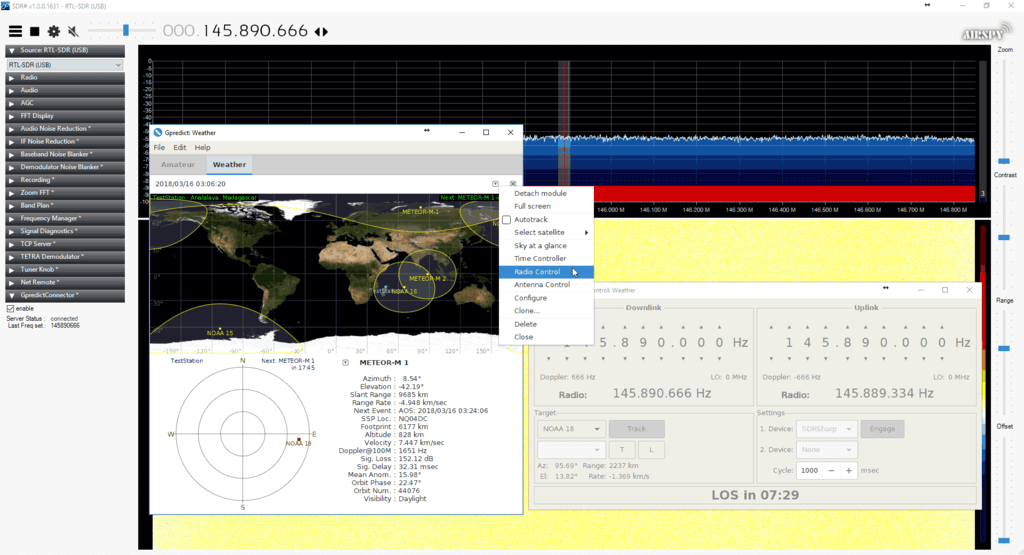
Task: Click the Gpredict module options dropdown icon
Action: [495, 183]
